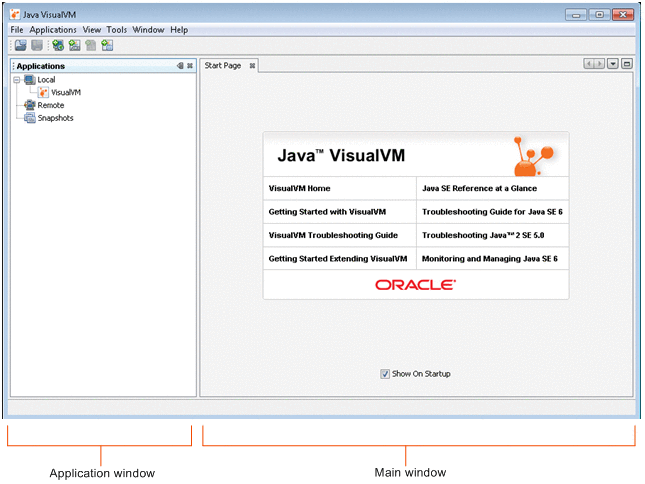Select the Remote node in the tree

click(x=50, y=105)
